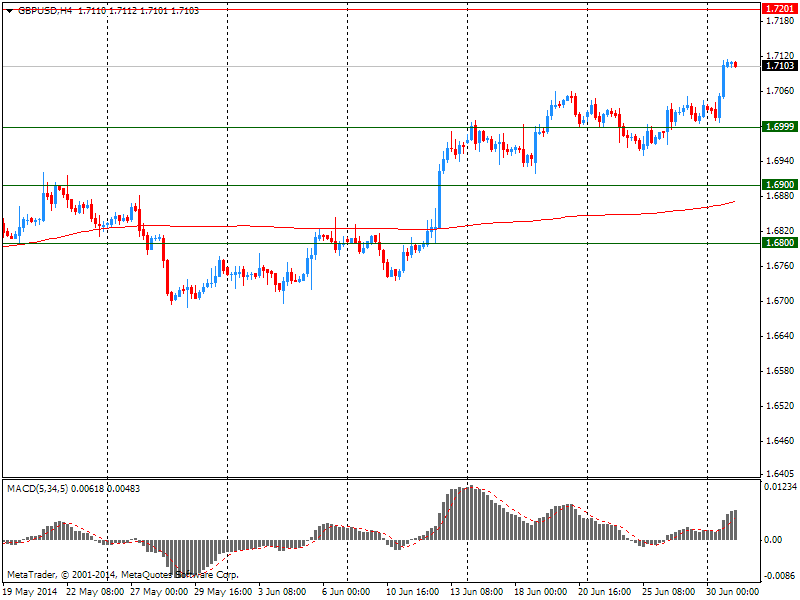The width and height of the screenshot is (800, 600).
Task: Select the red 1.7201 price level label
Action: click(x=779, y=9)
